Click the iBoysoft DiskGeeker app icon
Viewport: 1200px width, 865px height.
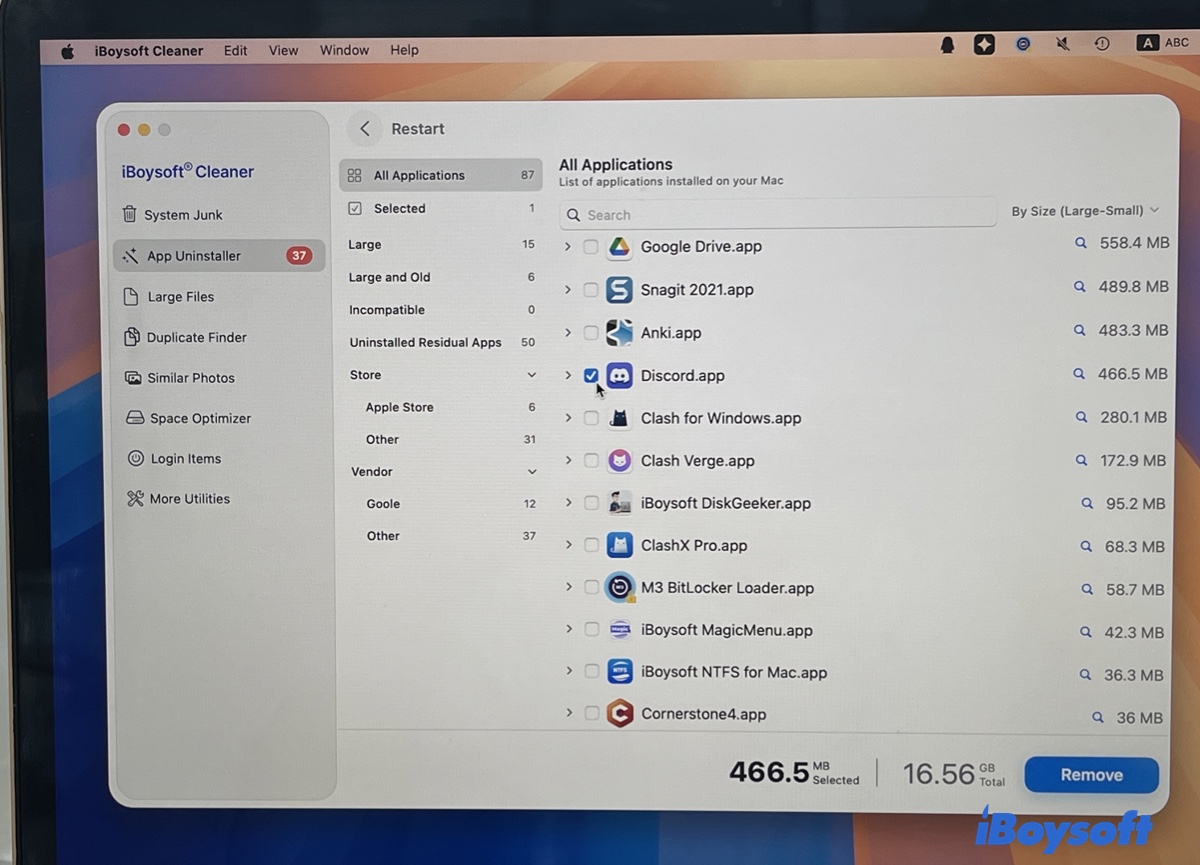[620, 503]
